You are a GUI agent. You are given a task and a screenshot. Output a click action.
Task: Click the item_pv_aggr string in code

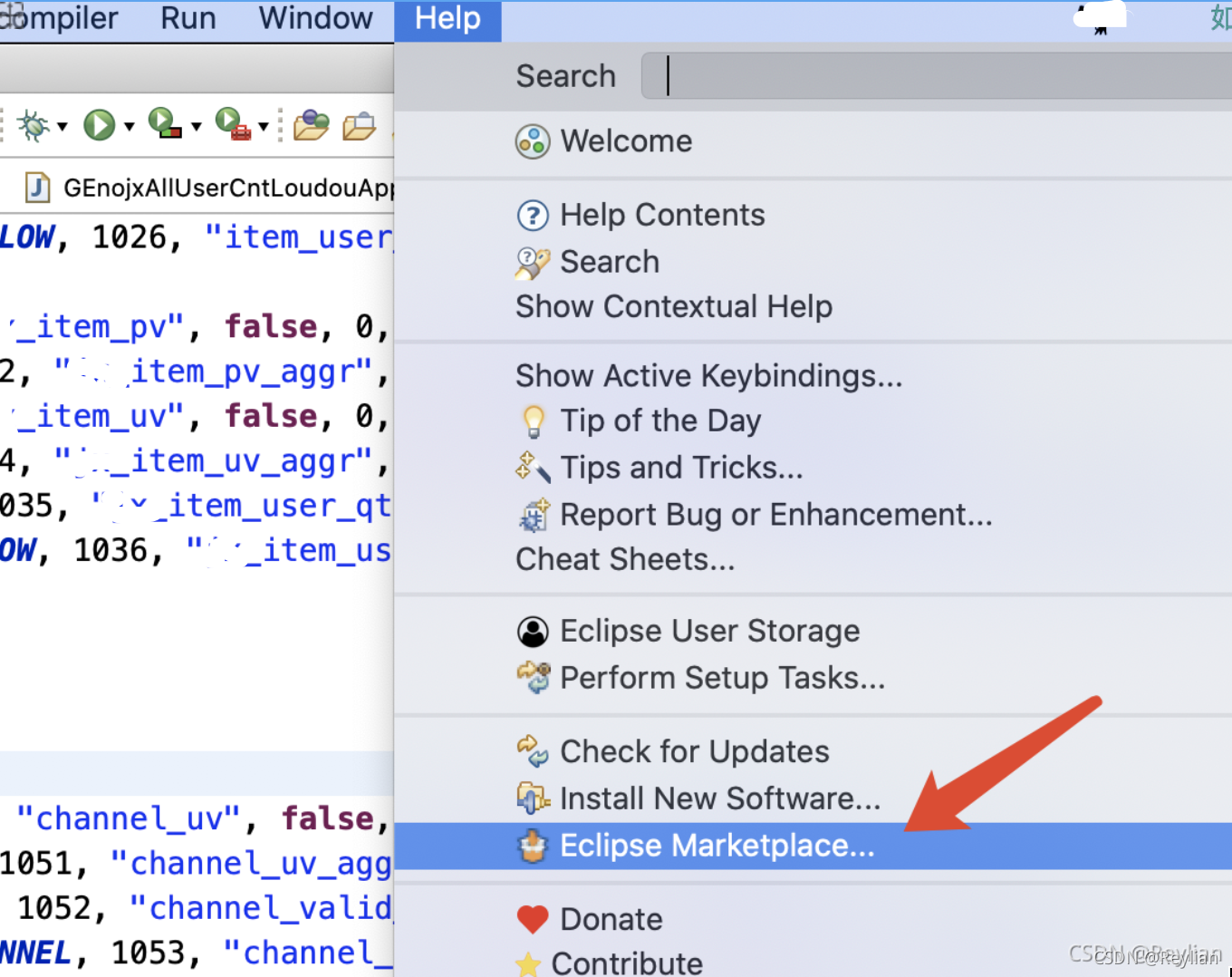[213, 372]
